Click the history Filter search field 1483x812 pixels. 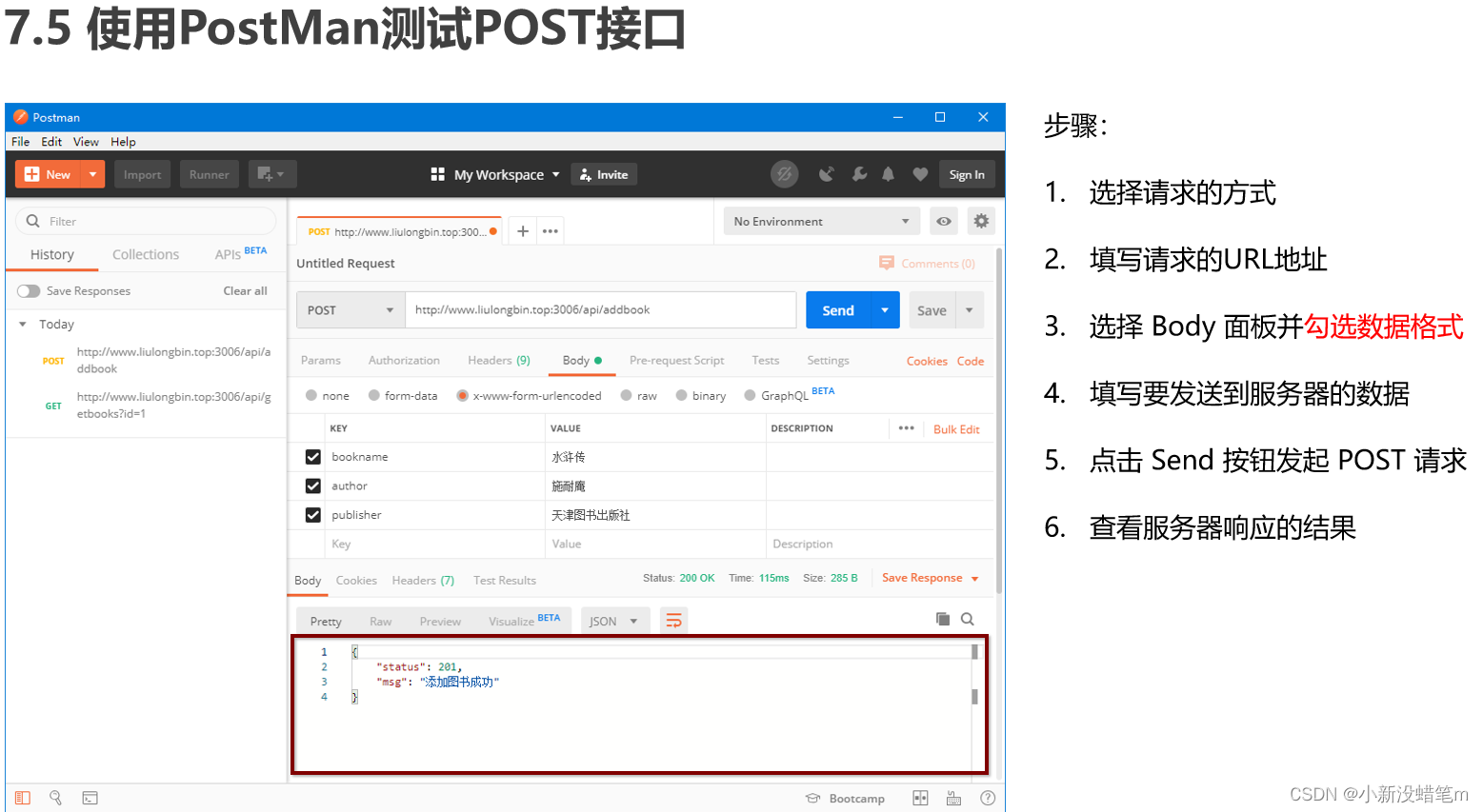pyautogui.click(x=146, y=221)
